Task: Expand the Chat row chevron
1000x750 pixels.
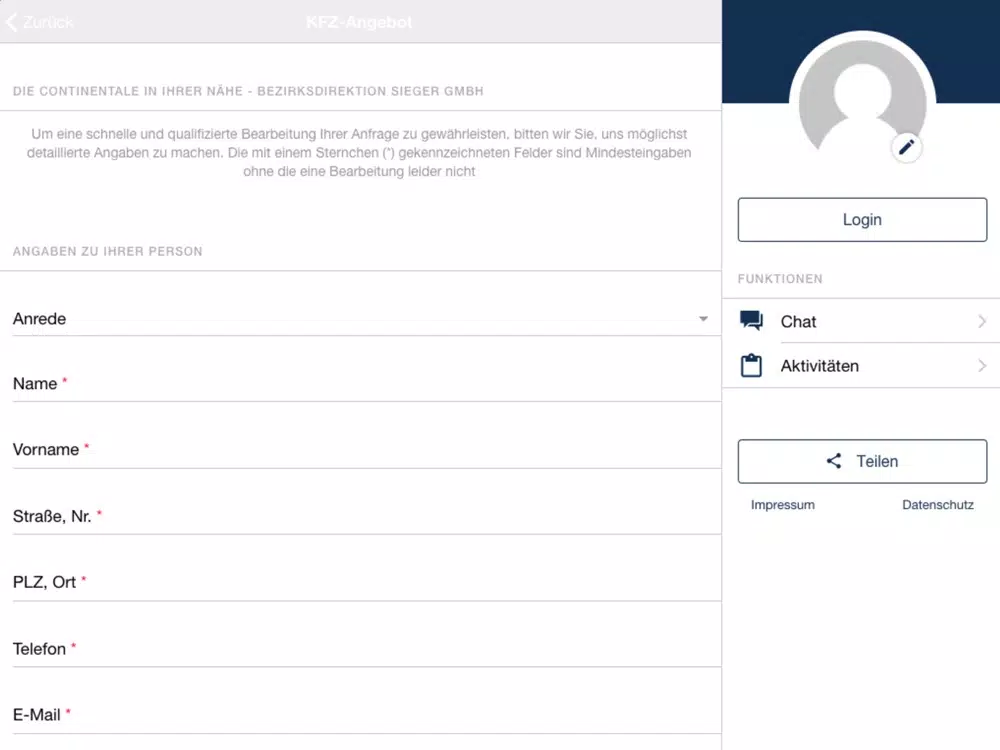Action: click(982, 321)
